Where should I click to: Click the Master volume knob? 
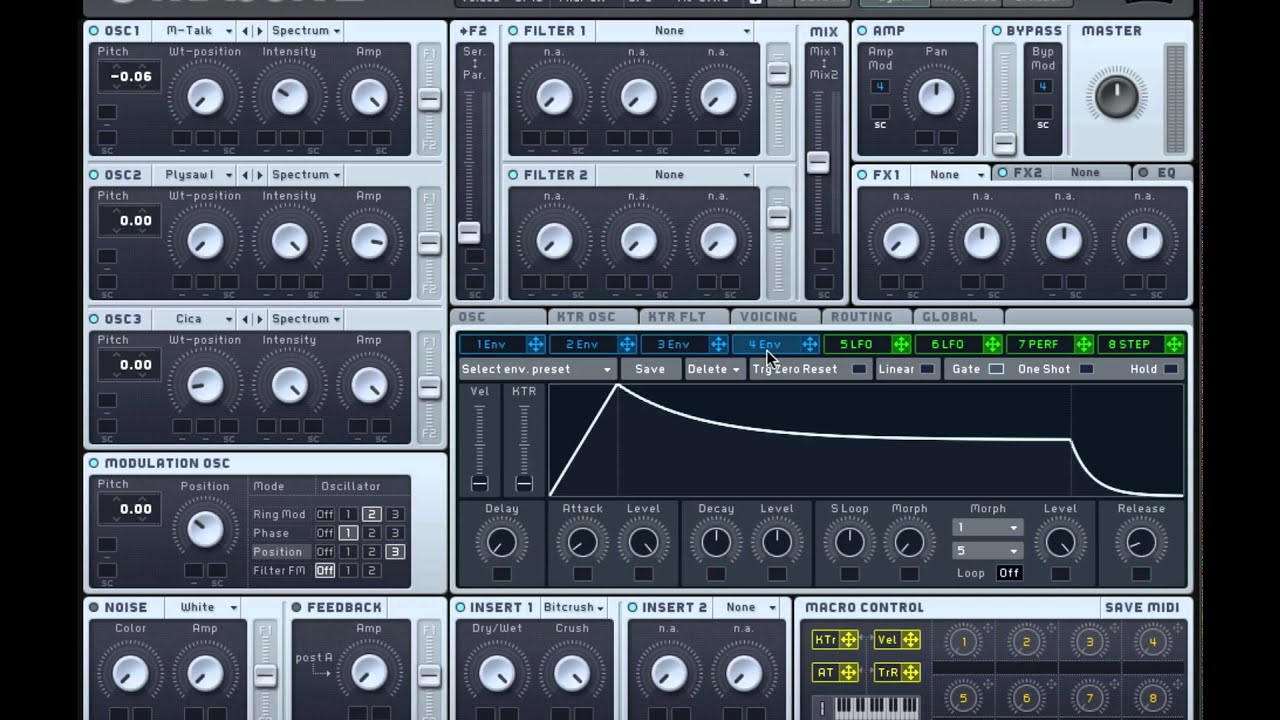[1116, 95]
